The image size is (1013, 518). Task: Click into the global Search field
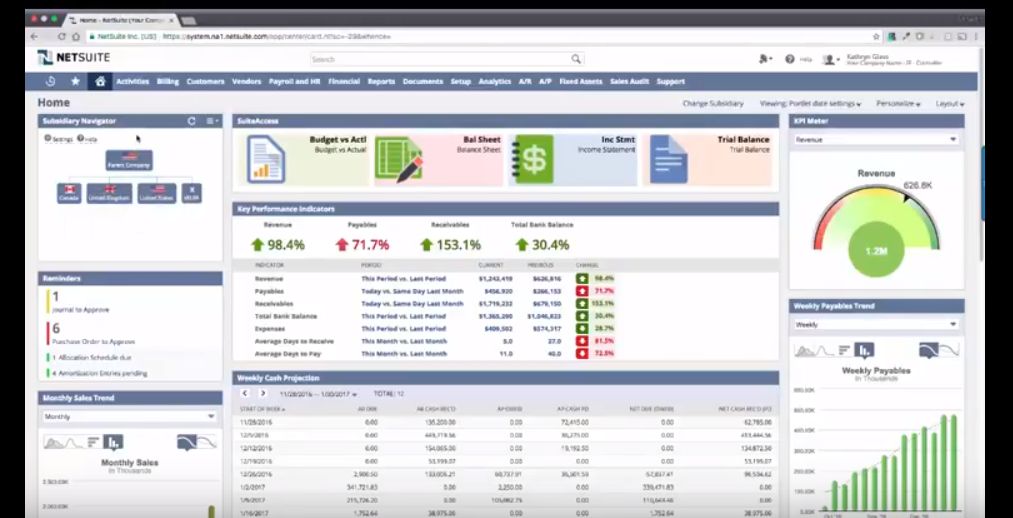pyautogui.click(x=440, y=59)
